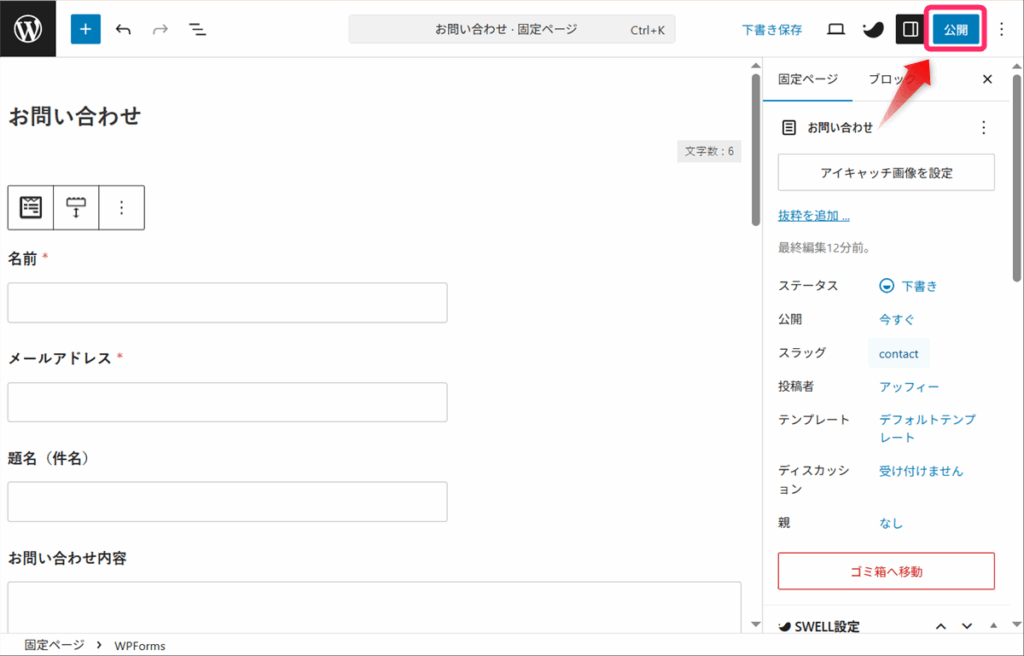The height and width of the screenshot is (656, 1024).
Task: Open the document overview list
Action: click(197, 29)
